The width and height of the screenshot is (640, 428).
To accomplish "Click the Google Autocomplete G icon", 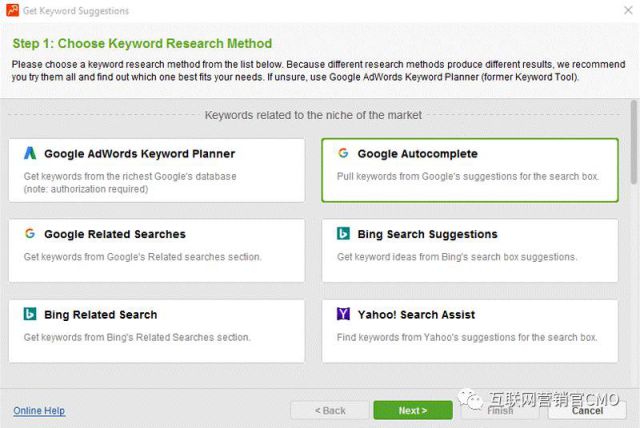I will tap(343, 154).
